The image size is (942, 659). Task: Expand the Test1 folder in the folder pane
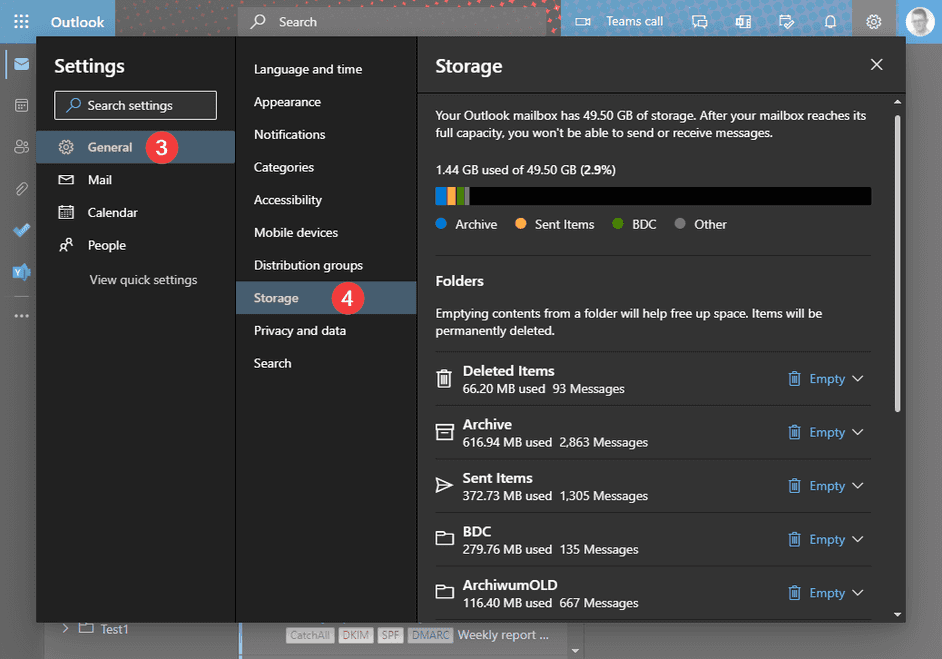(64, 629)
